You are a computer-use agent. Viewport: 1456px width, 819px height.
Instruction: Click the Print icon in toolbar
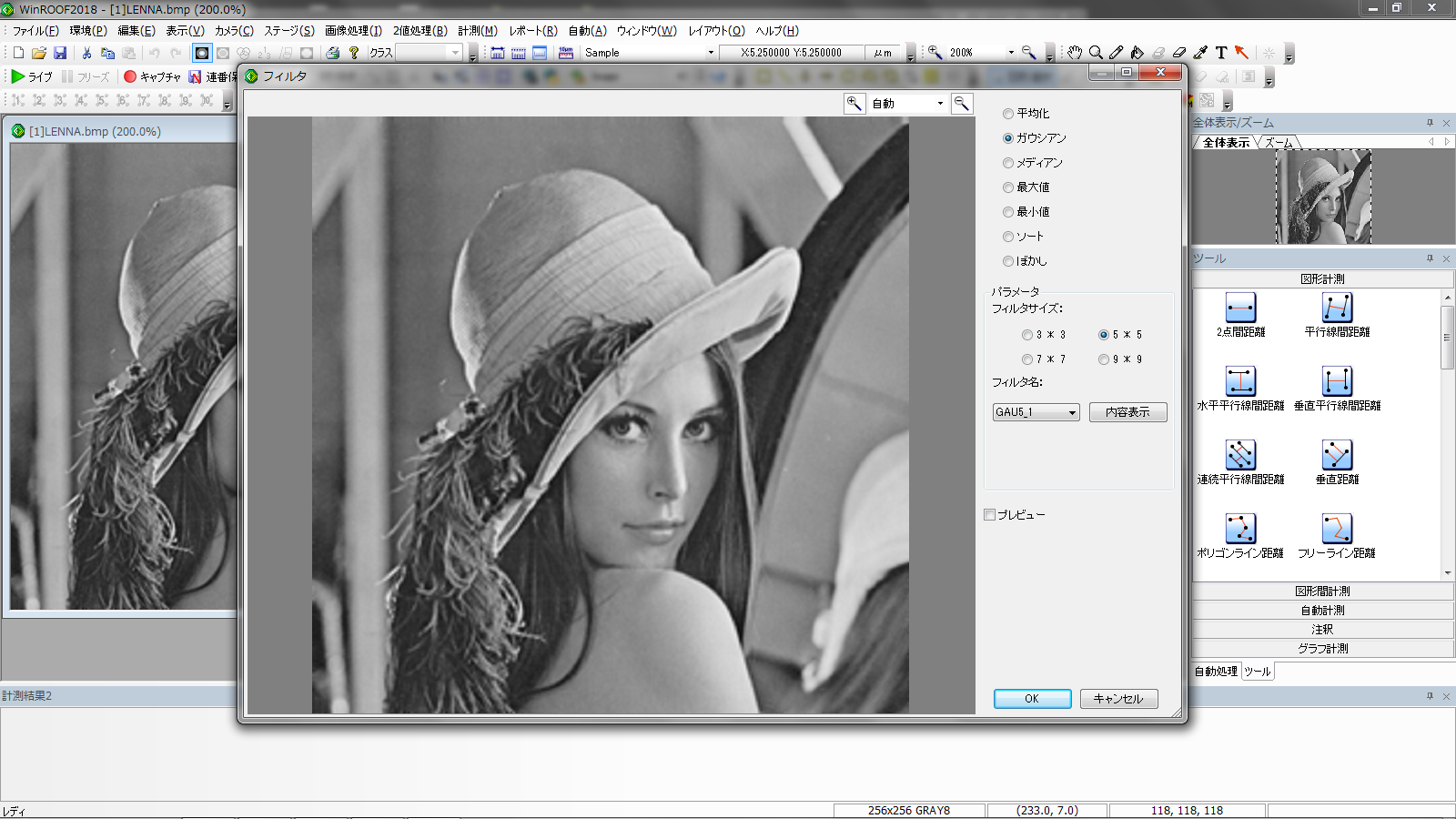[333, 53]
